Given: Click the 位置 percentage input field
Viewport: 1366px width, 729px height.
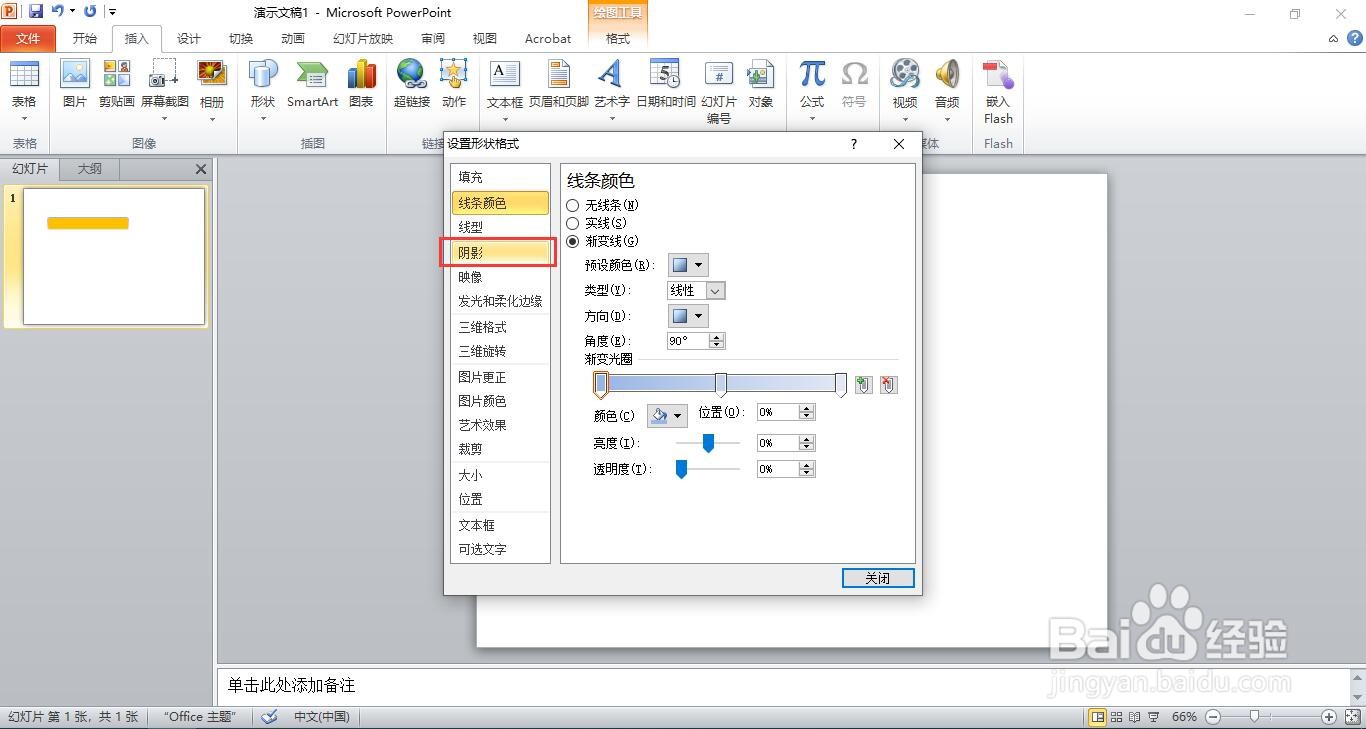Looking at the screenshot, I should [x=778, y=412].
